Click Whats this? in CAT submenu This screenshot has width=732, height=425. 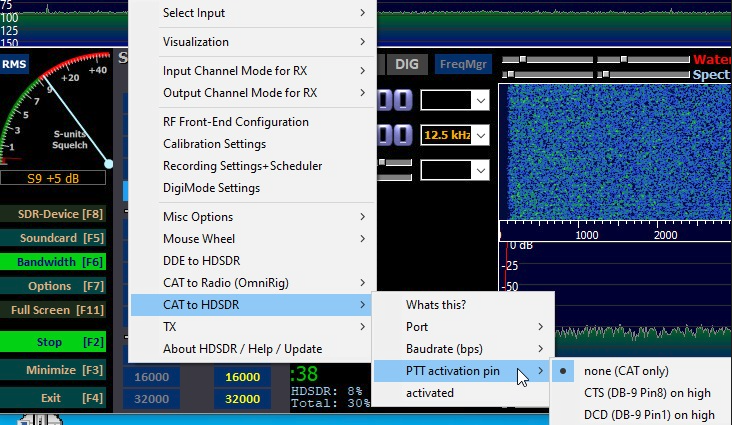pyautogui.click(x=463, y=305)
